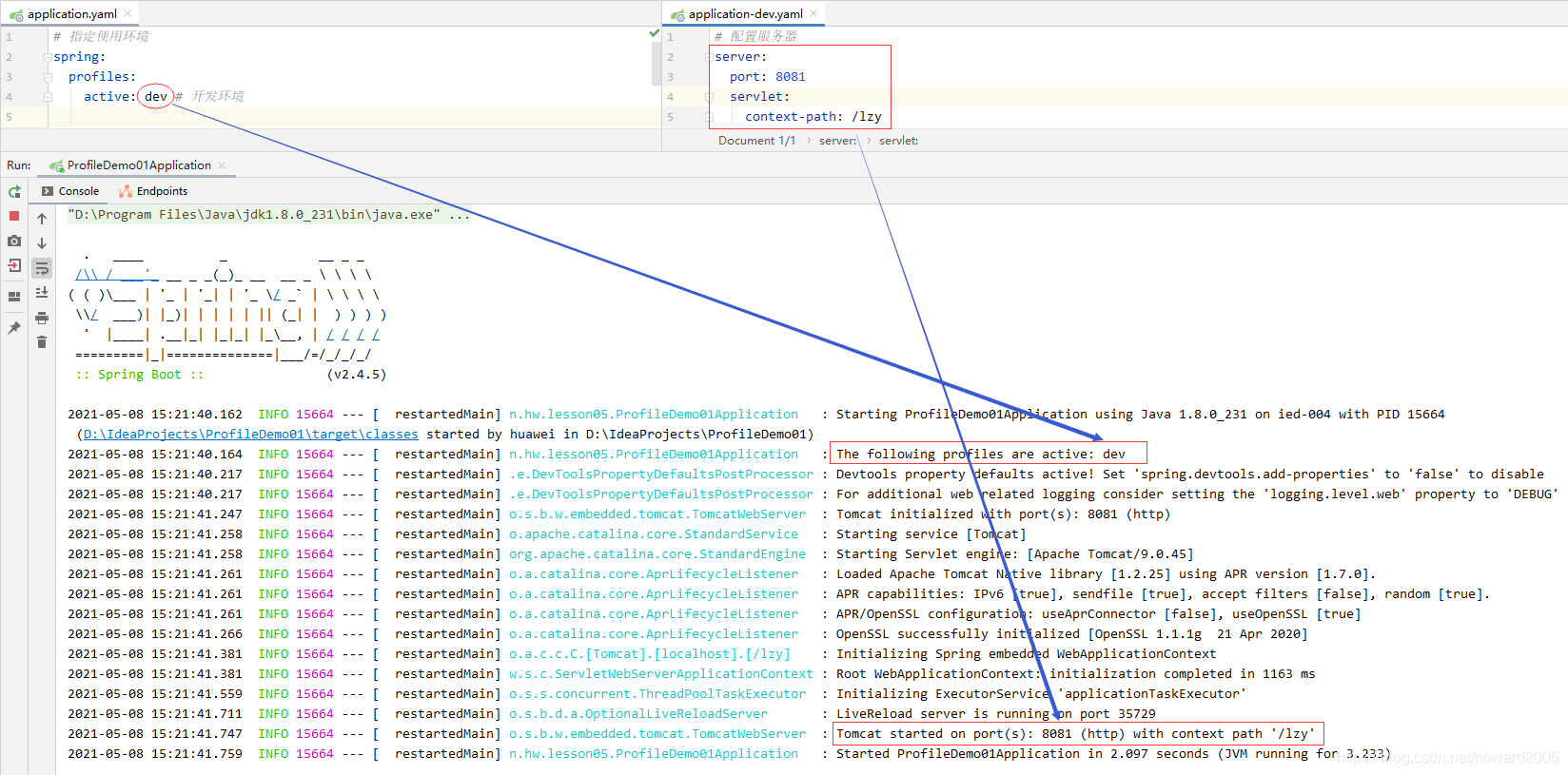Close the application.yaml editor tab
The height and width of the screenshot is (775, 1568).
click(x=128, y=13)
